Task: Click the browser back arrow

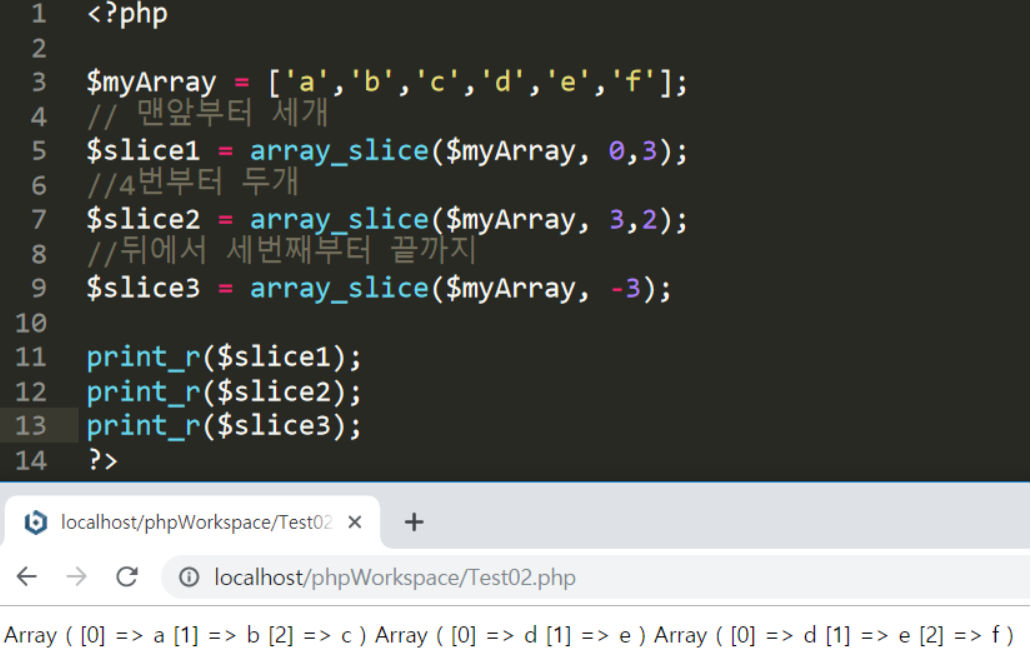Action: (27, 577)
